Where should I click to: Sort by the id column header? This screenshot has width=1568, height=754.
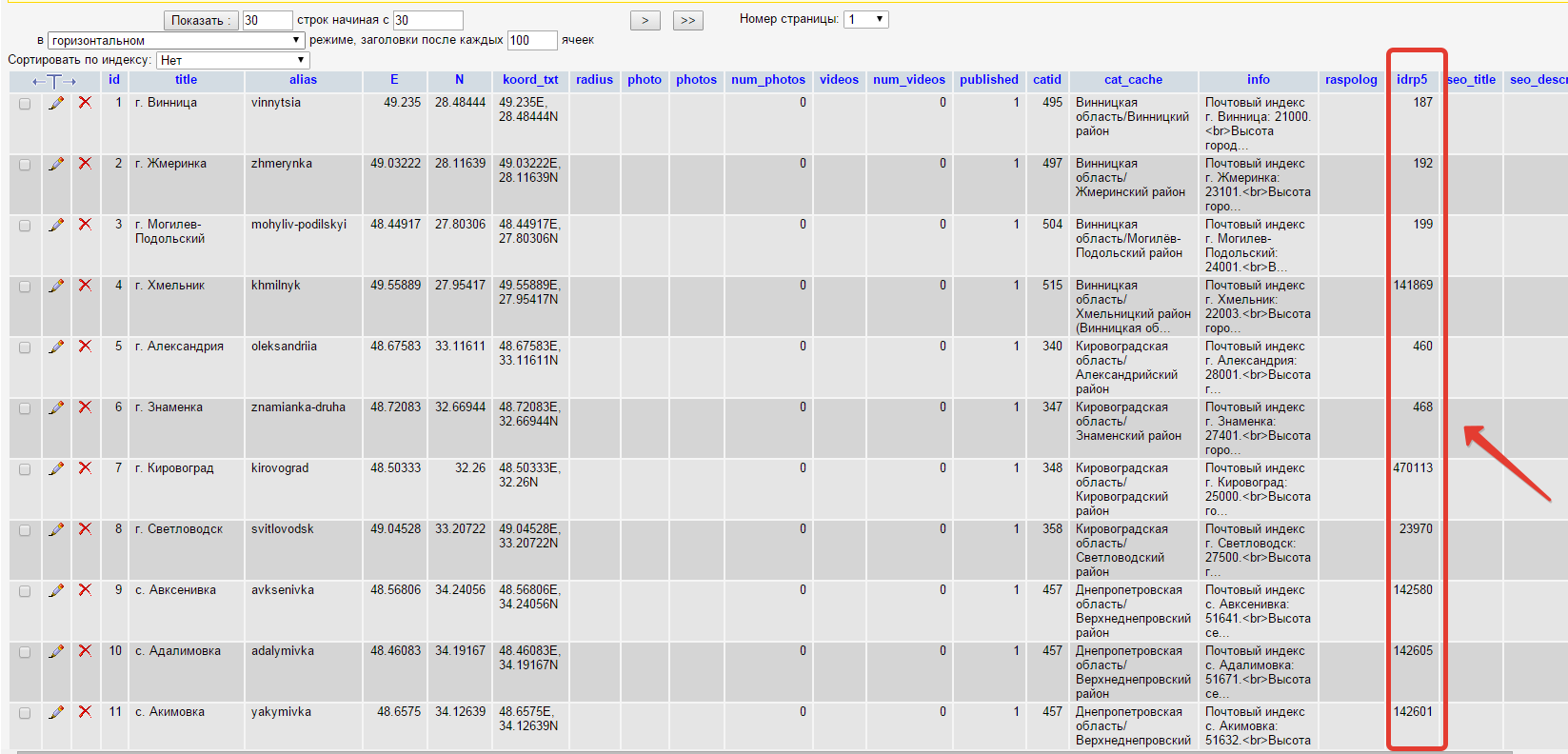click(114, 80)
